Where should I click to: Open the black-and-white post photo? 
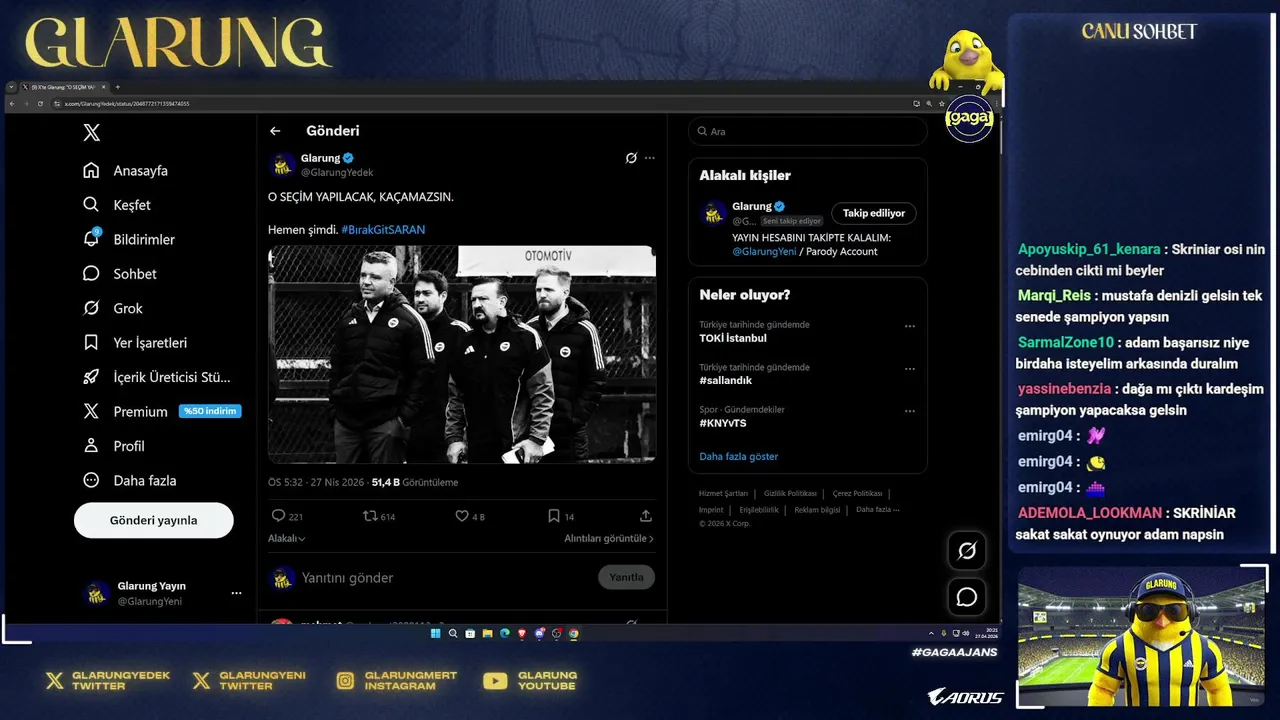pos(462,355)
